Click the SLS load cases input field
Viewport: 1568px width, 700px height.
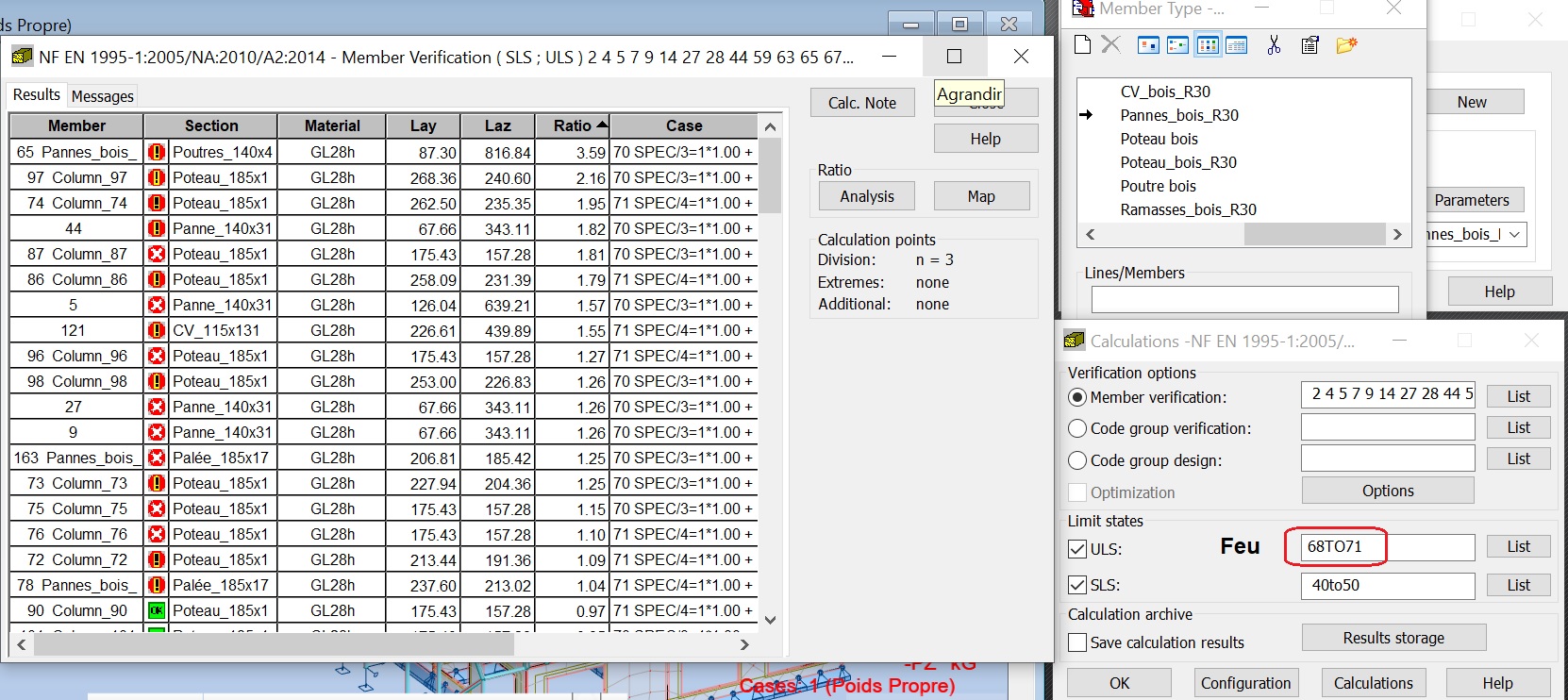click(1388, 585)
